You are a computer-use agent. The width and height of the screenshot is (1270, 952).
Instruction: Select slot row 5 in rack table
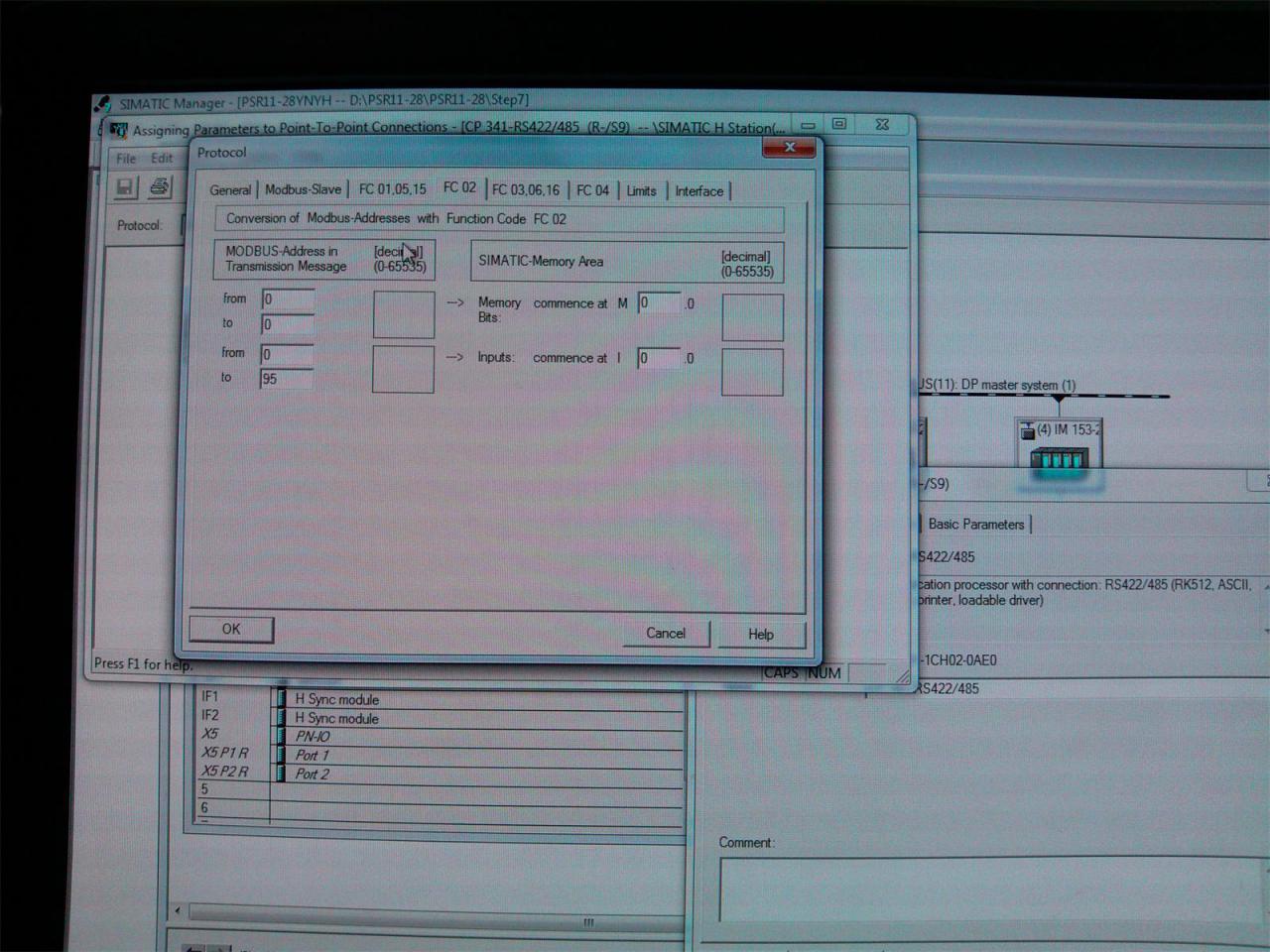(x=440, y=790)
